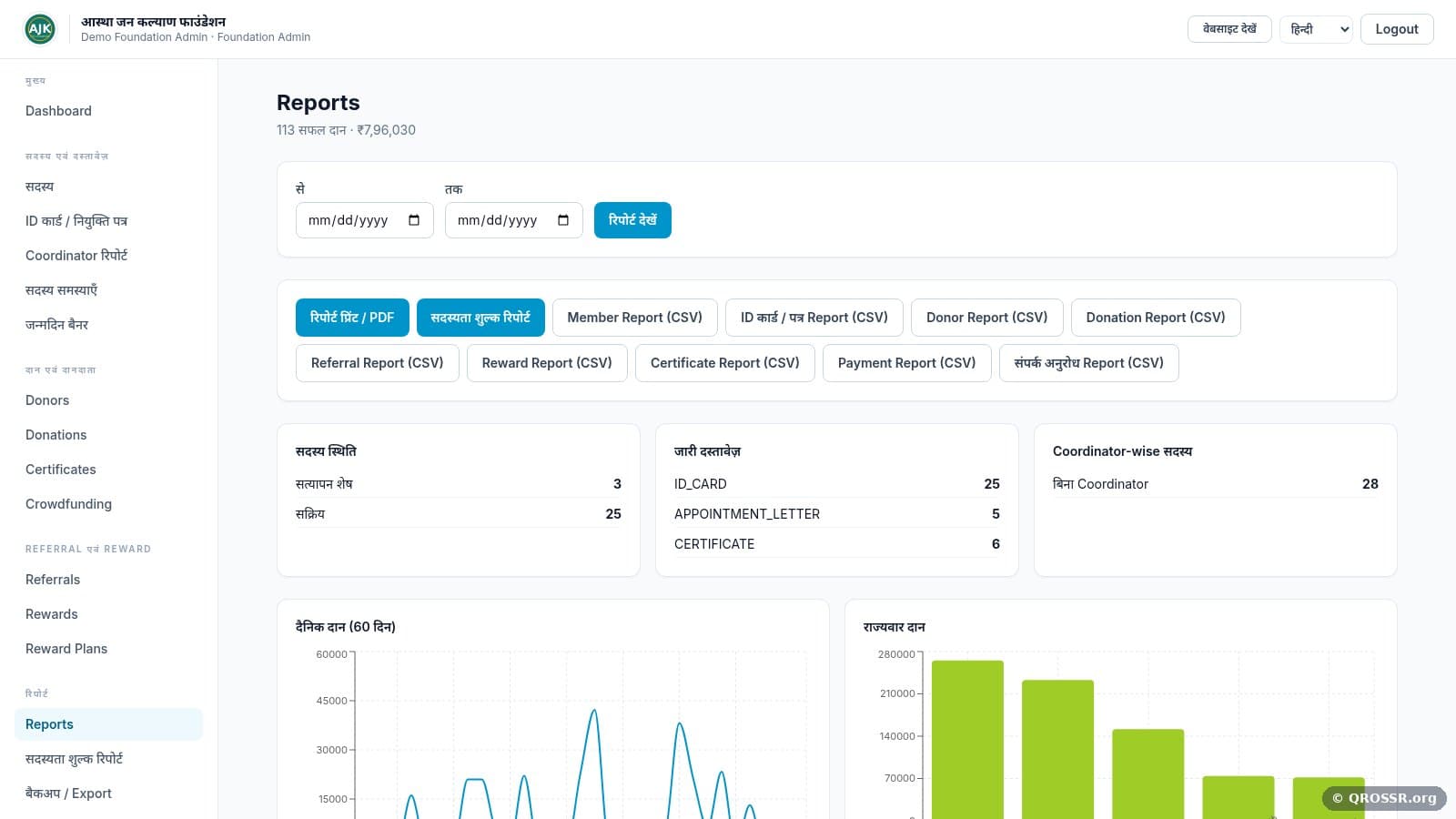Download Referral Report (CSV)
This screenshot has height=819, width=1456.
coord(378,363)
